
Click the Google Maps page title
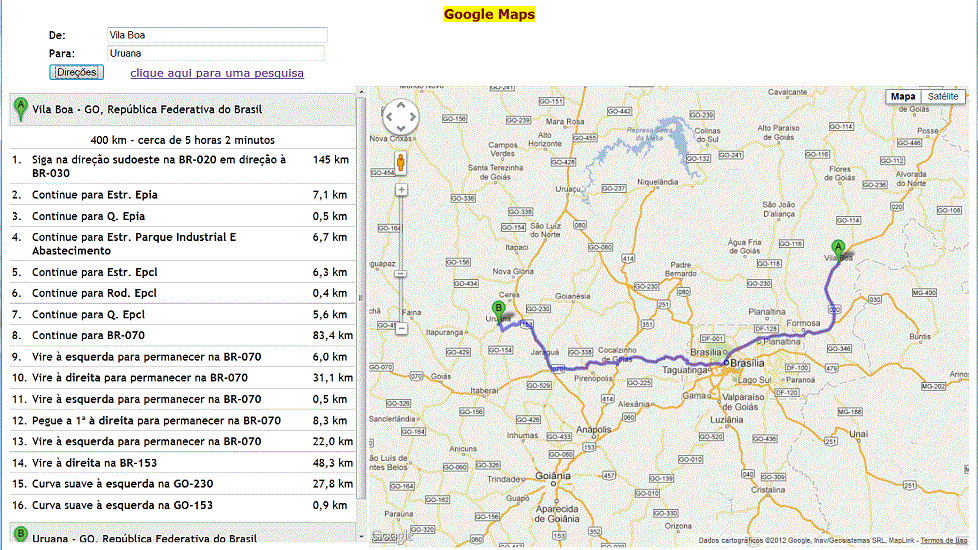coord(489,14)
